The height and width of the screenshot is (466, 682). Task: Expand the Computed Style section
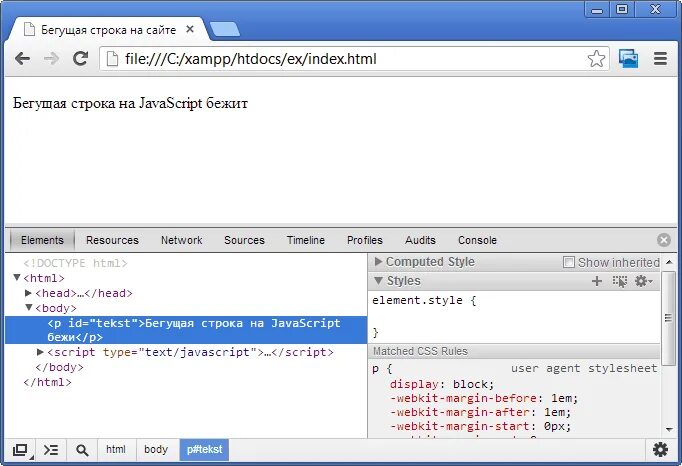378,261
